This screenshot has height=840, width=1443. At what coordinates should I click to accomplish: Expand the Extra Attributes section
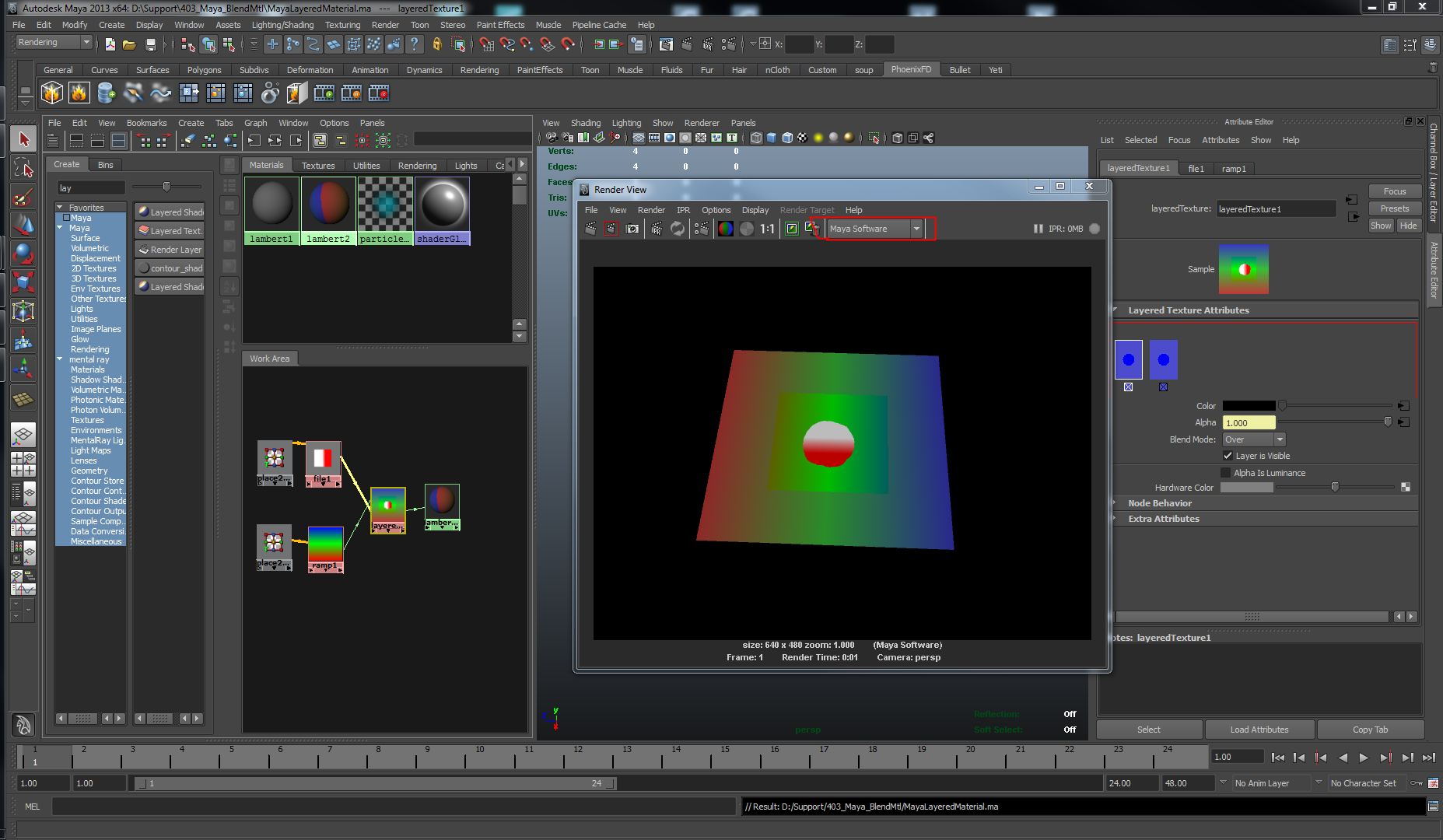click(x=1115, y=519)
